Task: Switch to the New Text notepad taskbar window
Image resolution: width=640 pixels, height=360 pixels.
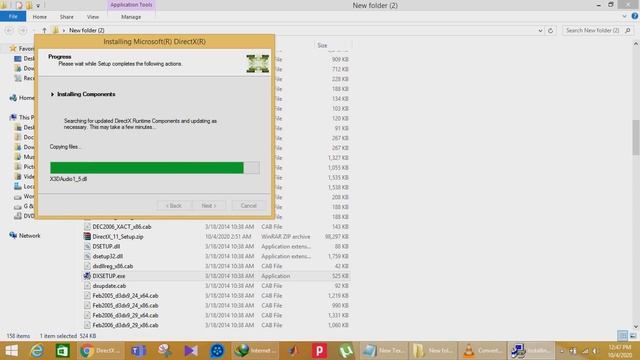Action: (x=383, y=351)
